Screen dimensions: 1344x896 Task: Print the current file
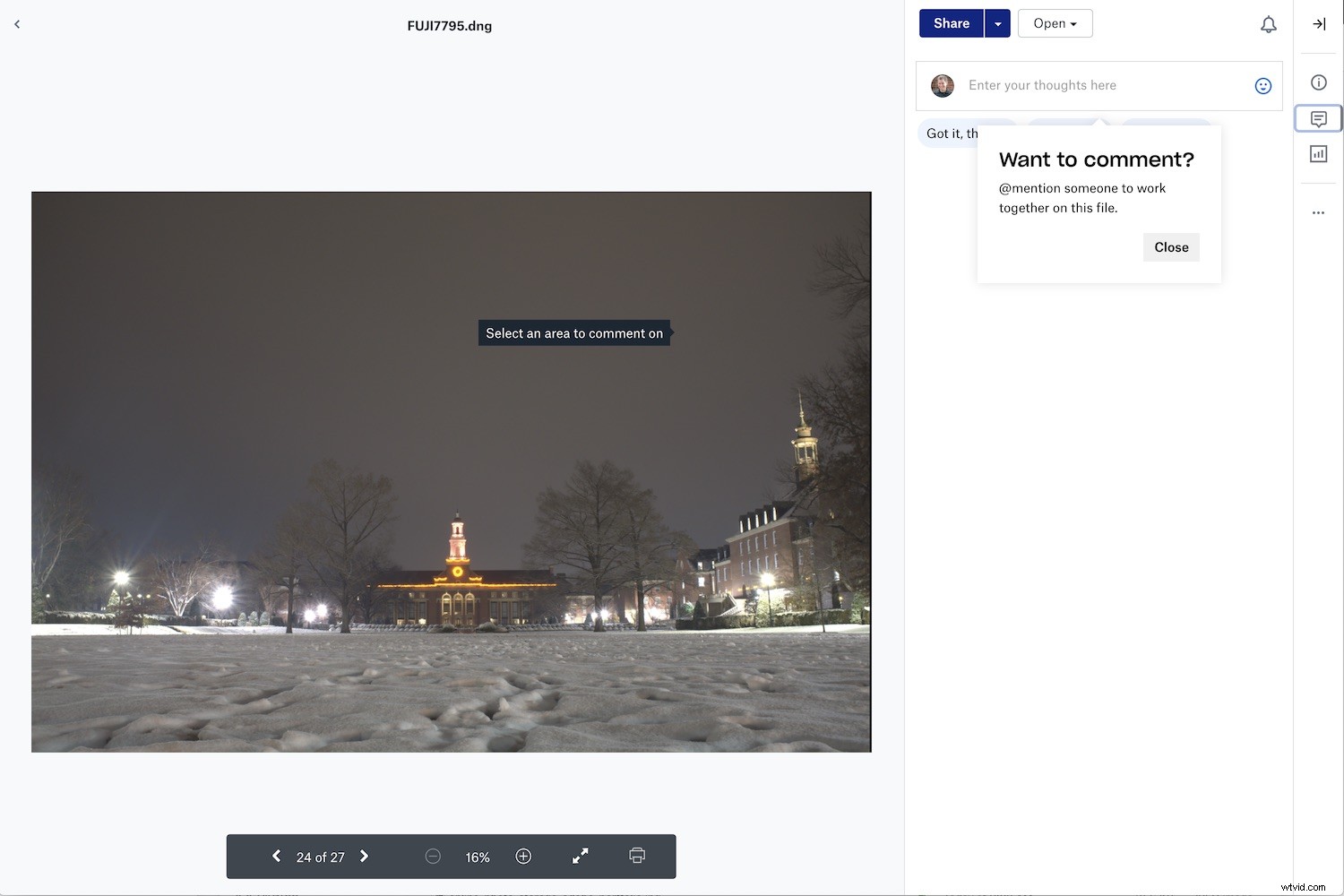point(636,856)
